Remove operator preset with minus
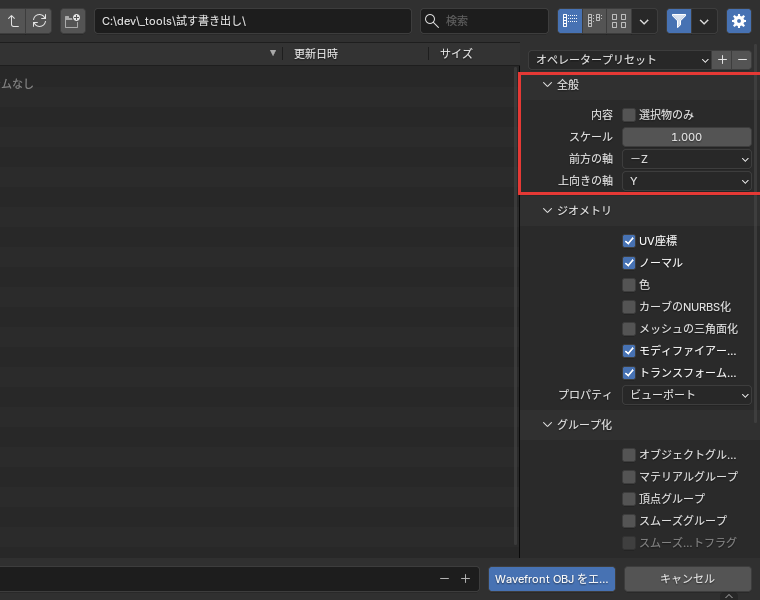 click(x=742, y=60)
